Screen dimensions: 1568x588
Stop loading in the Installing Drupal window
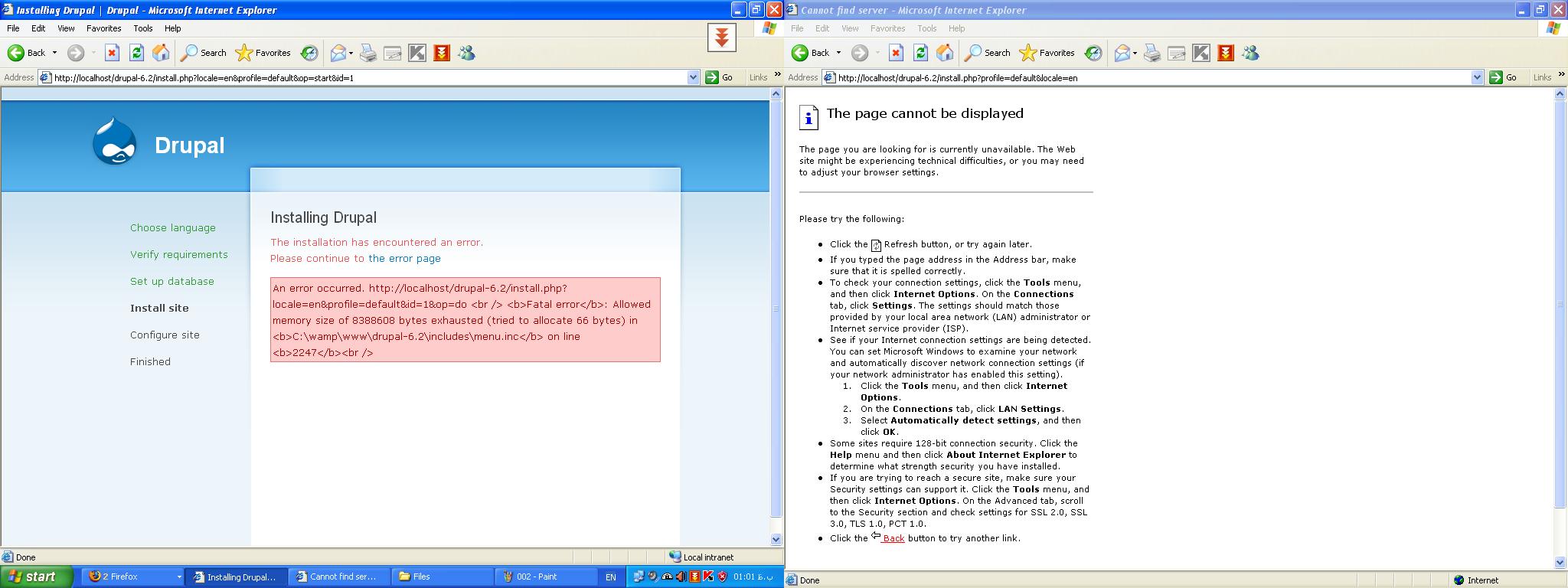(x=112, y=53)
